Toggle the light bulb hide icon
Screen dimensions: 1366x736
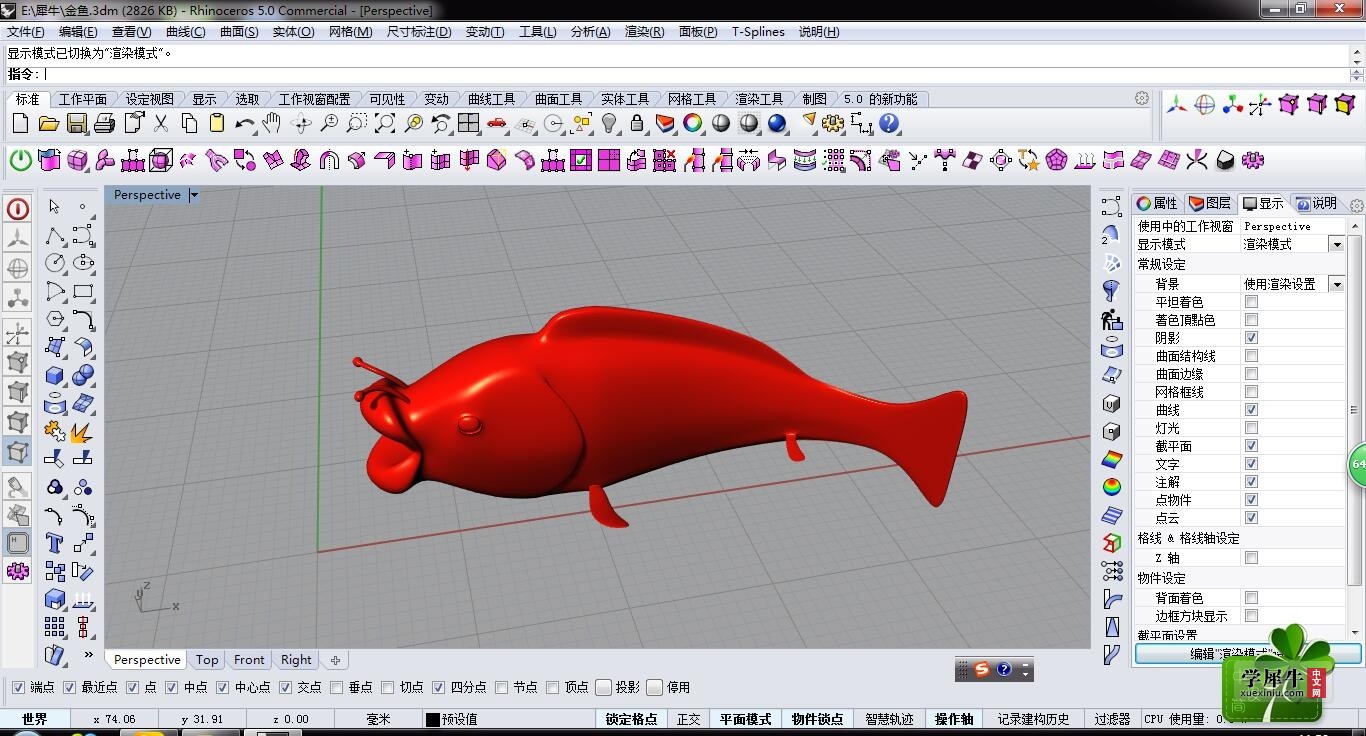pos(609,124)
